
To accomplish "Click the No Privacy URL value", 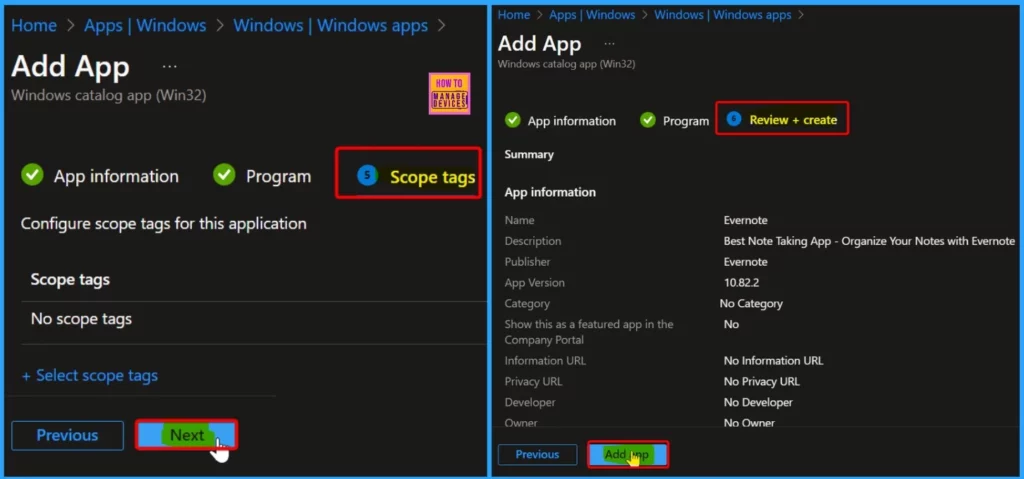I will [761, 382].
